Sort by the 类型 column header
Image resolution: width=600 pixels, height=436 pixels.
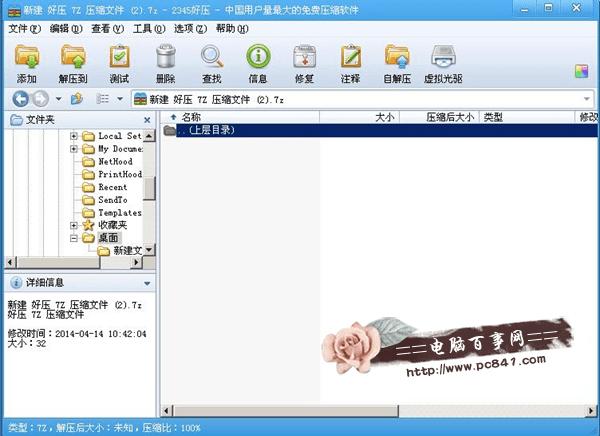point(527,117)
